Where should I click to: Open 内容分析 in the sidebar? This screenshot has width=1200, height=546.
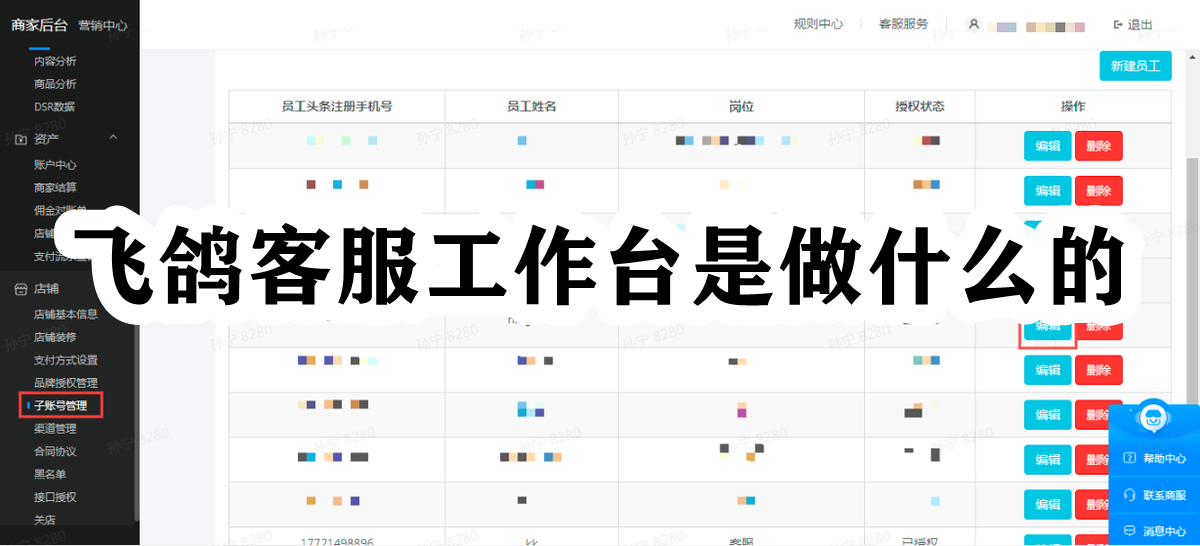click(x=55, y=61)
